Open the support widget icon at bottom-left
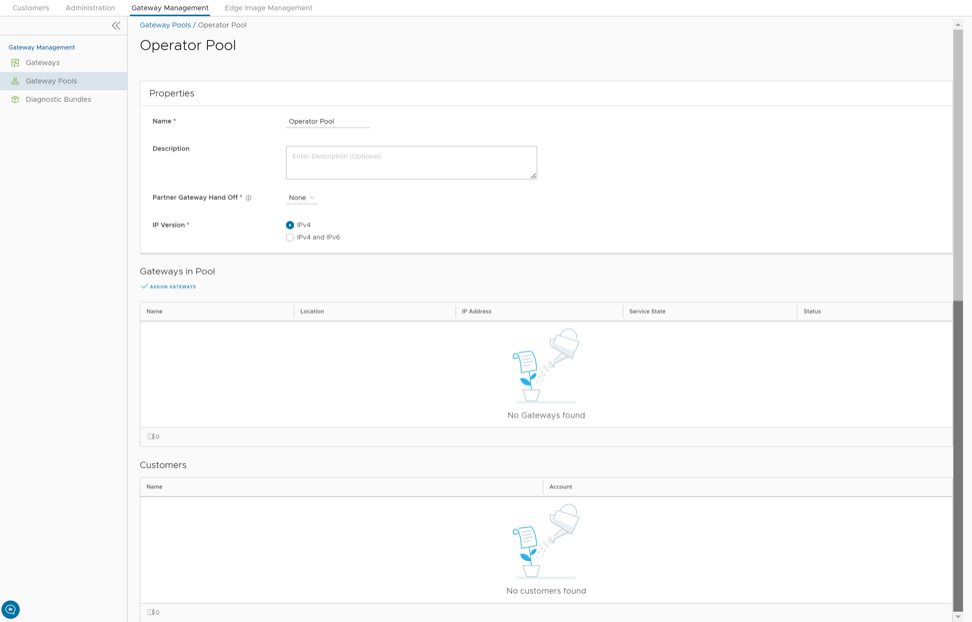 11,609
